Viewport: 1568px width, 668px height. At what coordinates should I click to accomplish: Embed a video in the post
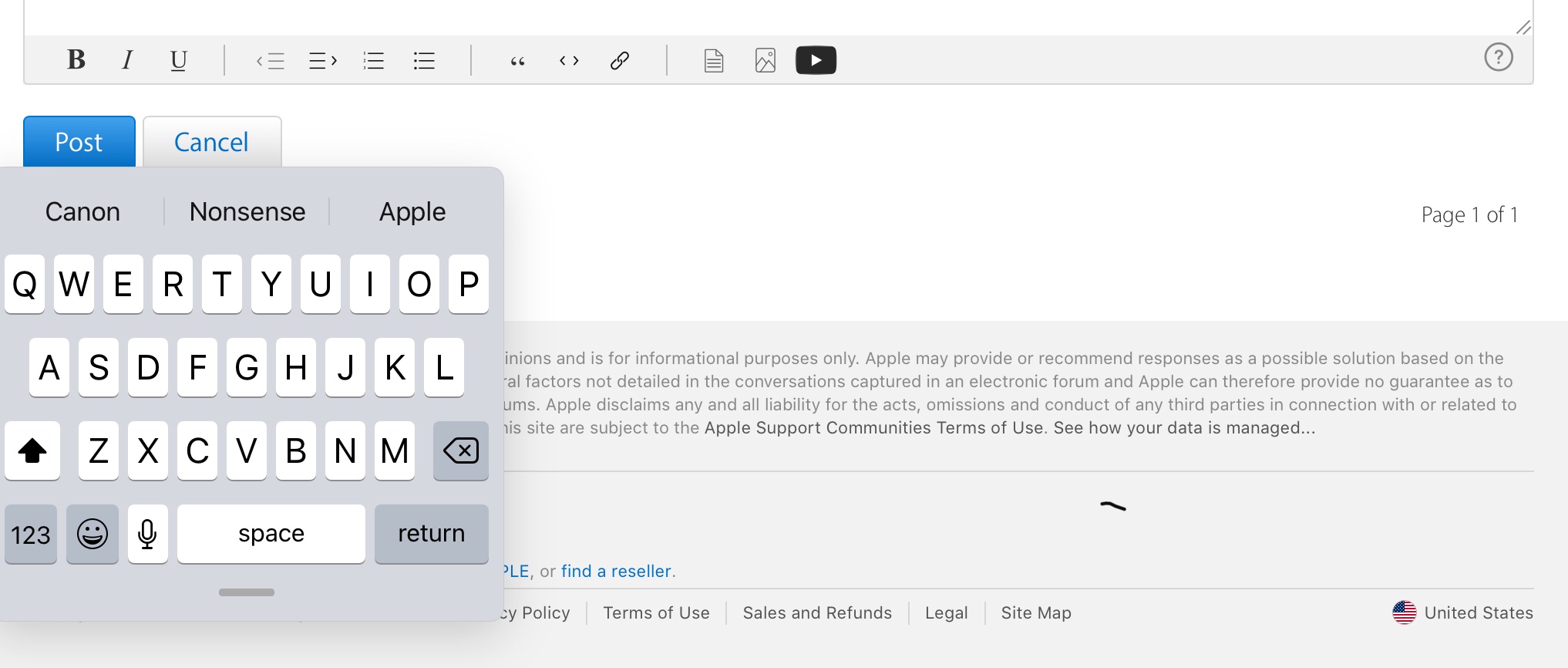tap(816, 60)
